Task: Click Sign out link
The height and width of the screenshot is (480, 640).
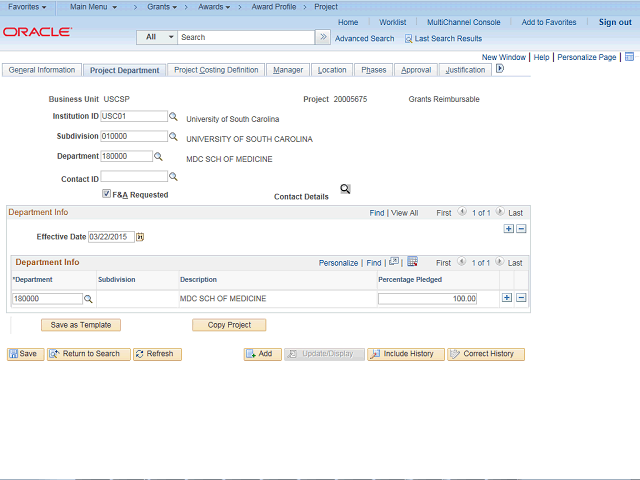Action: pos(615,22)
